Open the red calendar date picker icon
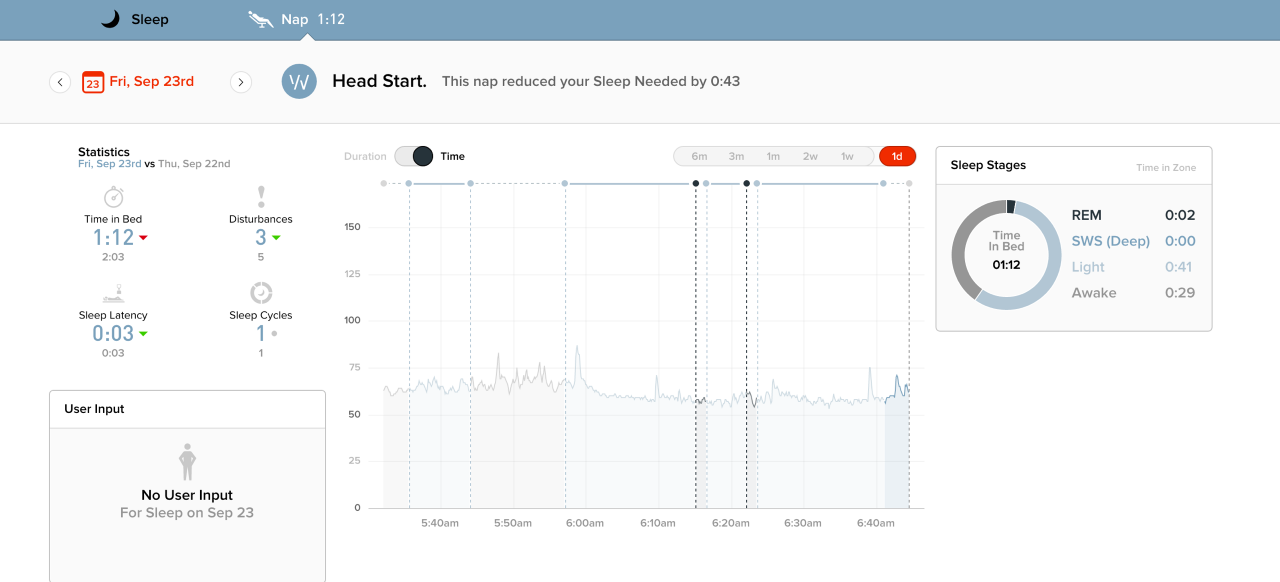1280x582 pixels. click(x=93, y=82)
